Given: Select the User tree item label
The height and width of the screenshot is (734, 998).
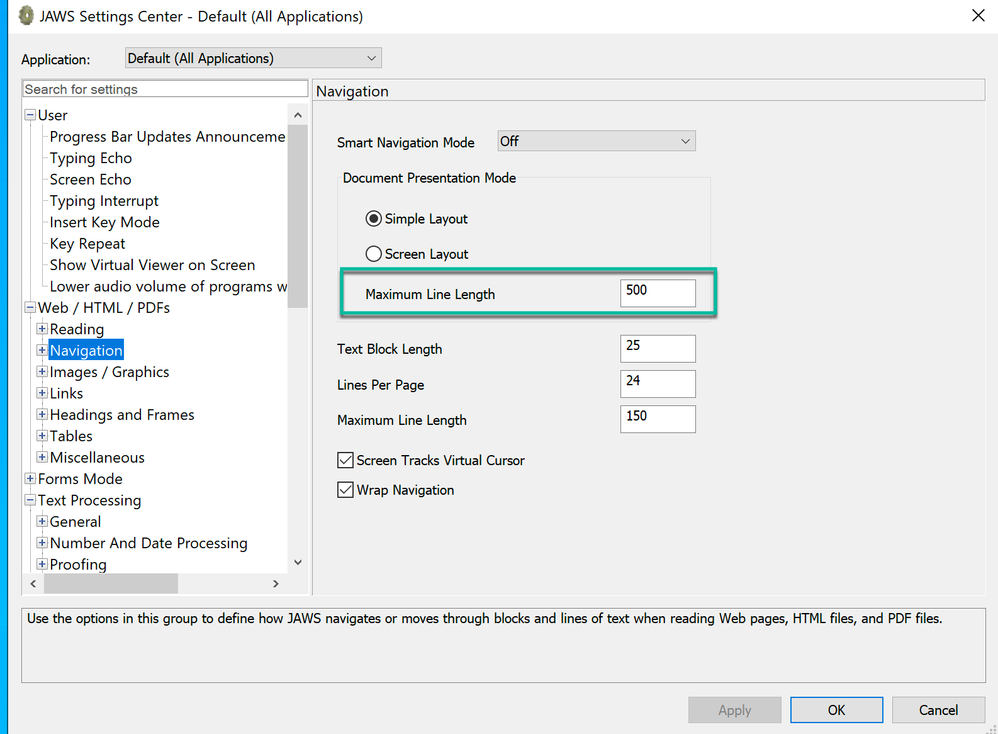Looking at the screenshot, I should point(52,115).
